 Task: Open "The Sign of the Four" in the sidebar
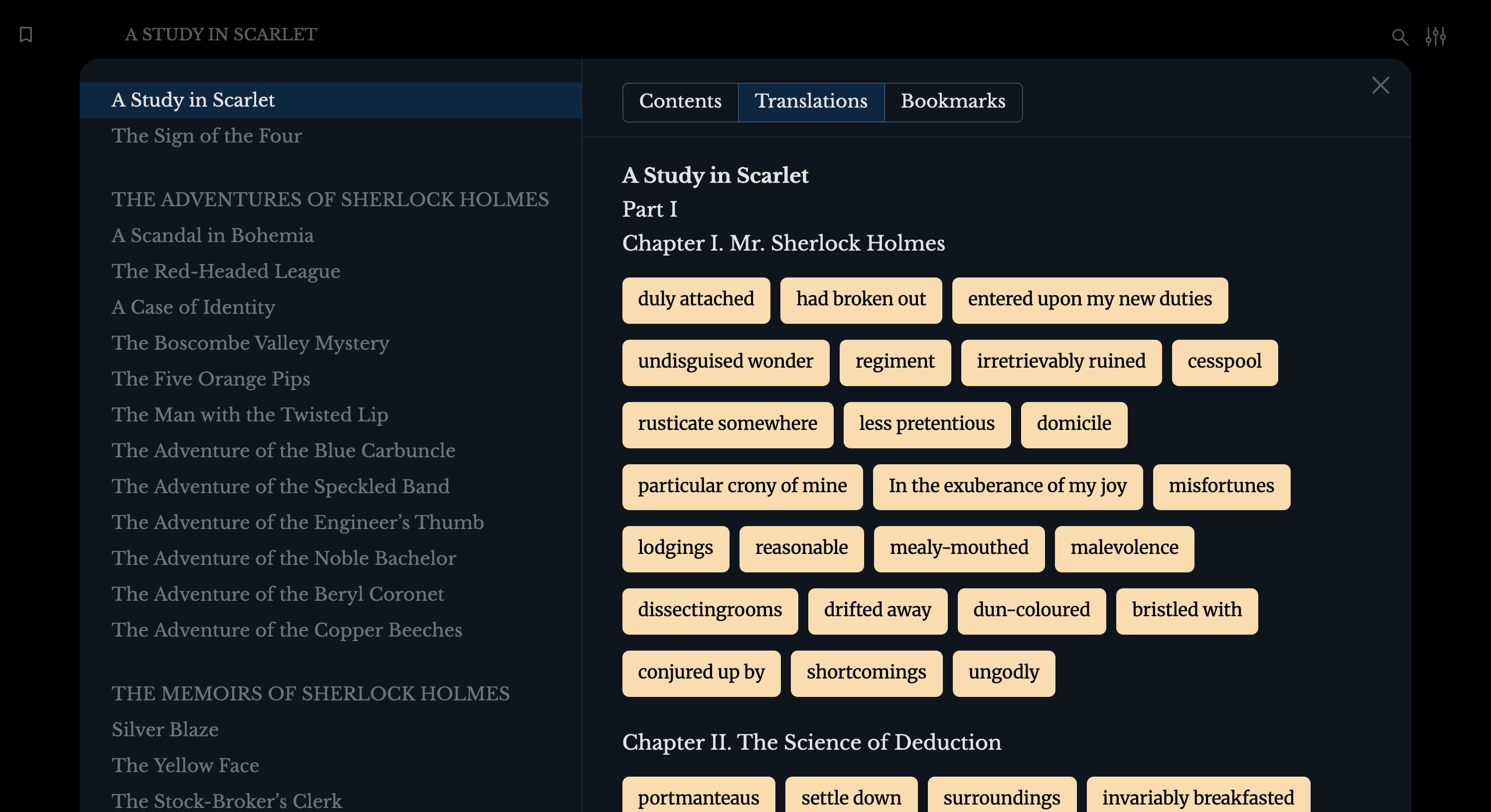tap(206, 136)
